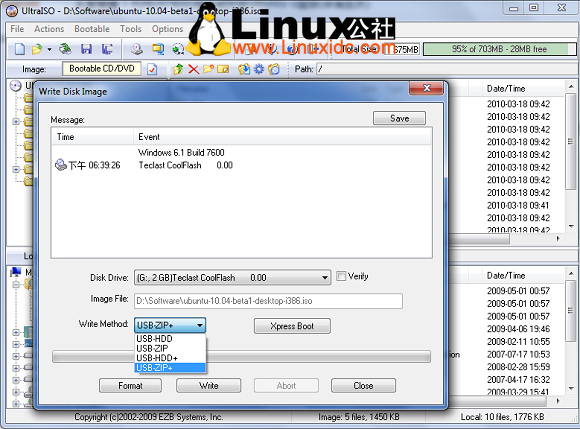580x429 pixels.
Task: Click the Rename folder icon
Action: 223,69
